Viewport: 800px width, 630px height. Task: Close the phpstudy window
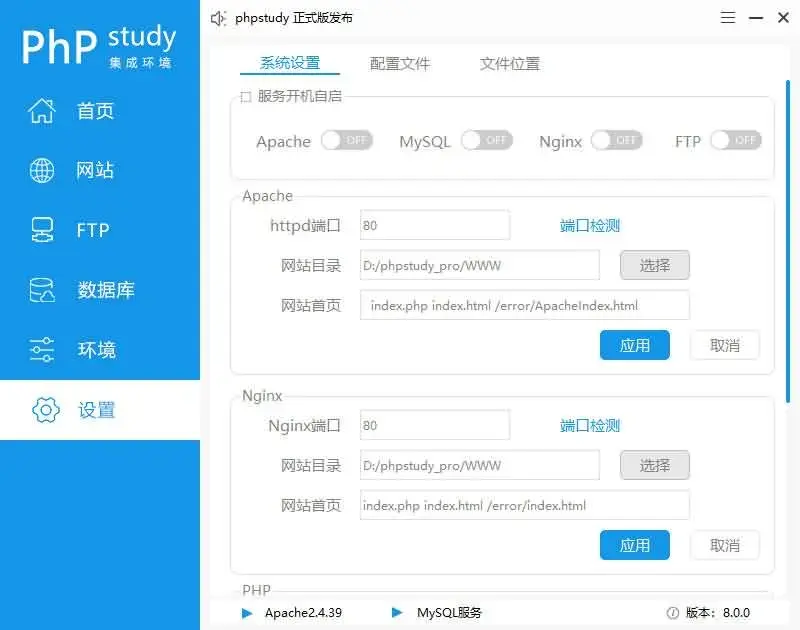click(783, 18)
